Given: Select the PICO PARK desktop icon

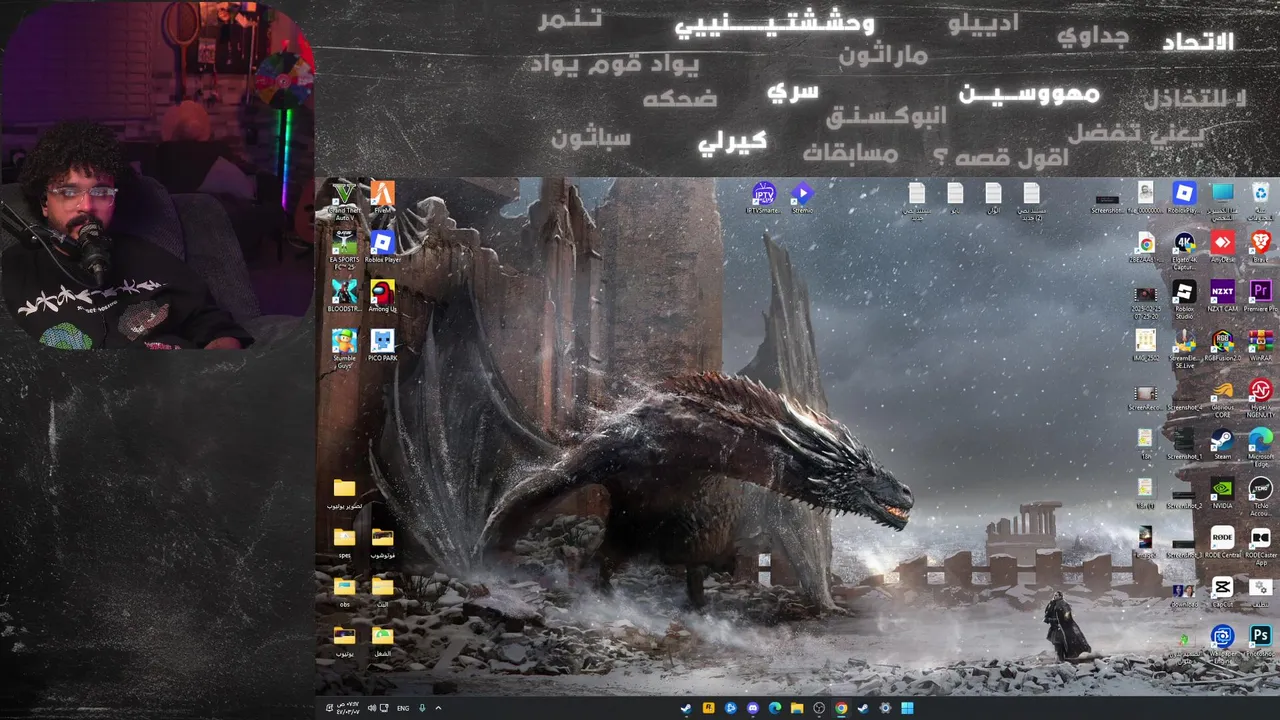Looking at the screenshot, I should [382, 345].
